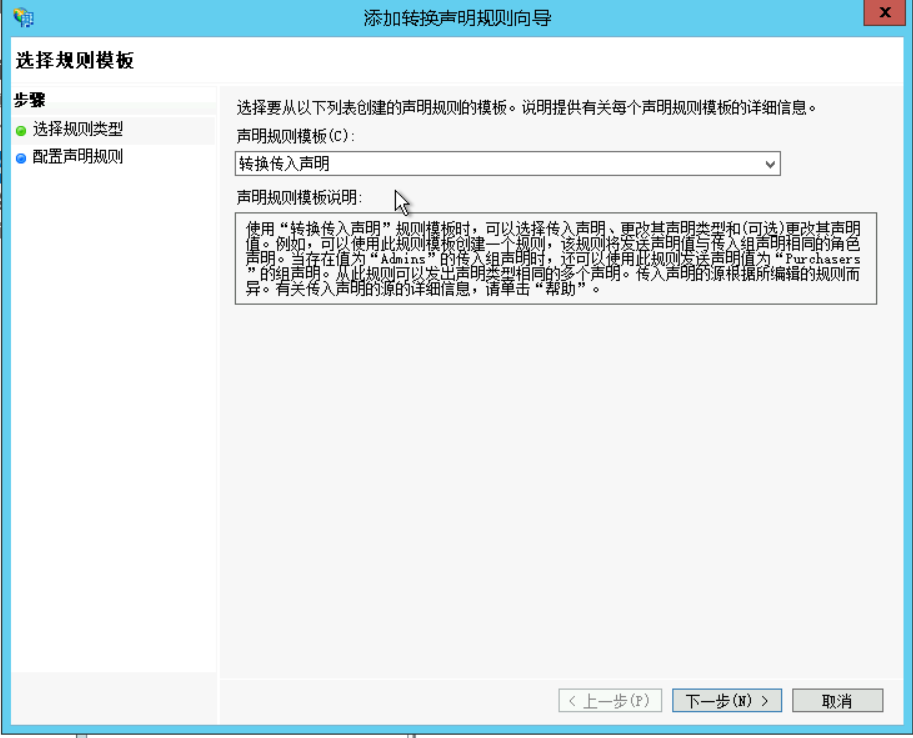
Task: Click the 选择规则模板 heading
Action: pyautogui.click(x=75, y=60)
